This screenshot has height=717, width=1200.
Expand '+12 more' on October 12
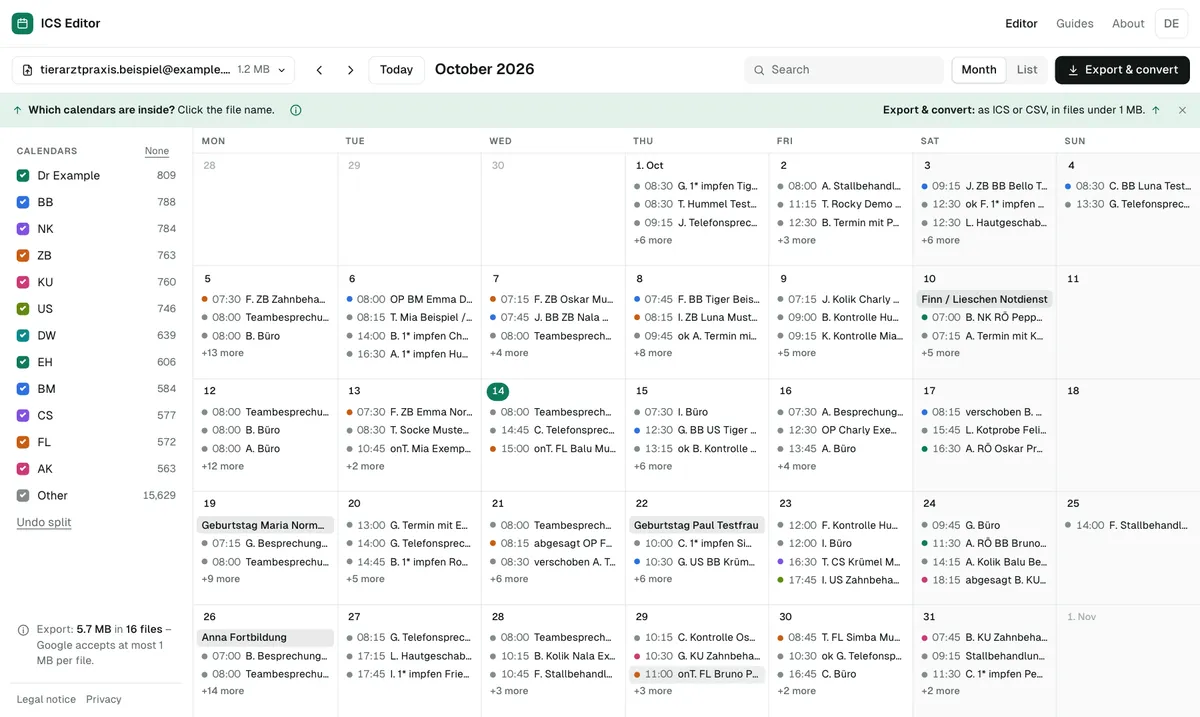(222, 466)
